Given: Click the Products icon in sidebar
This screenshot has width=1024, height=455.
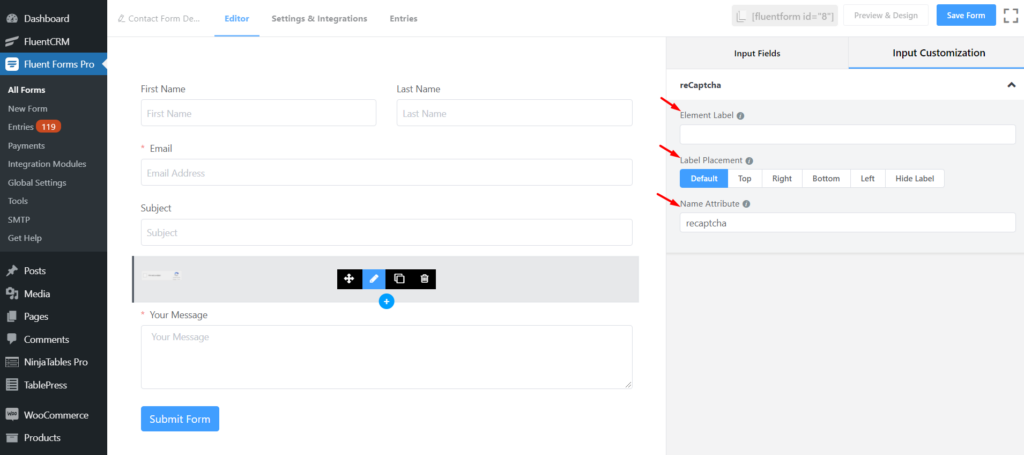Looking at the screenshot, I should click(x=12, y=437).
